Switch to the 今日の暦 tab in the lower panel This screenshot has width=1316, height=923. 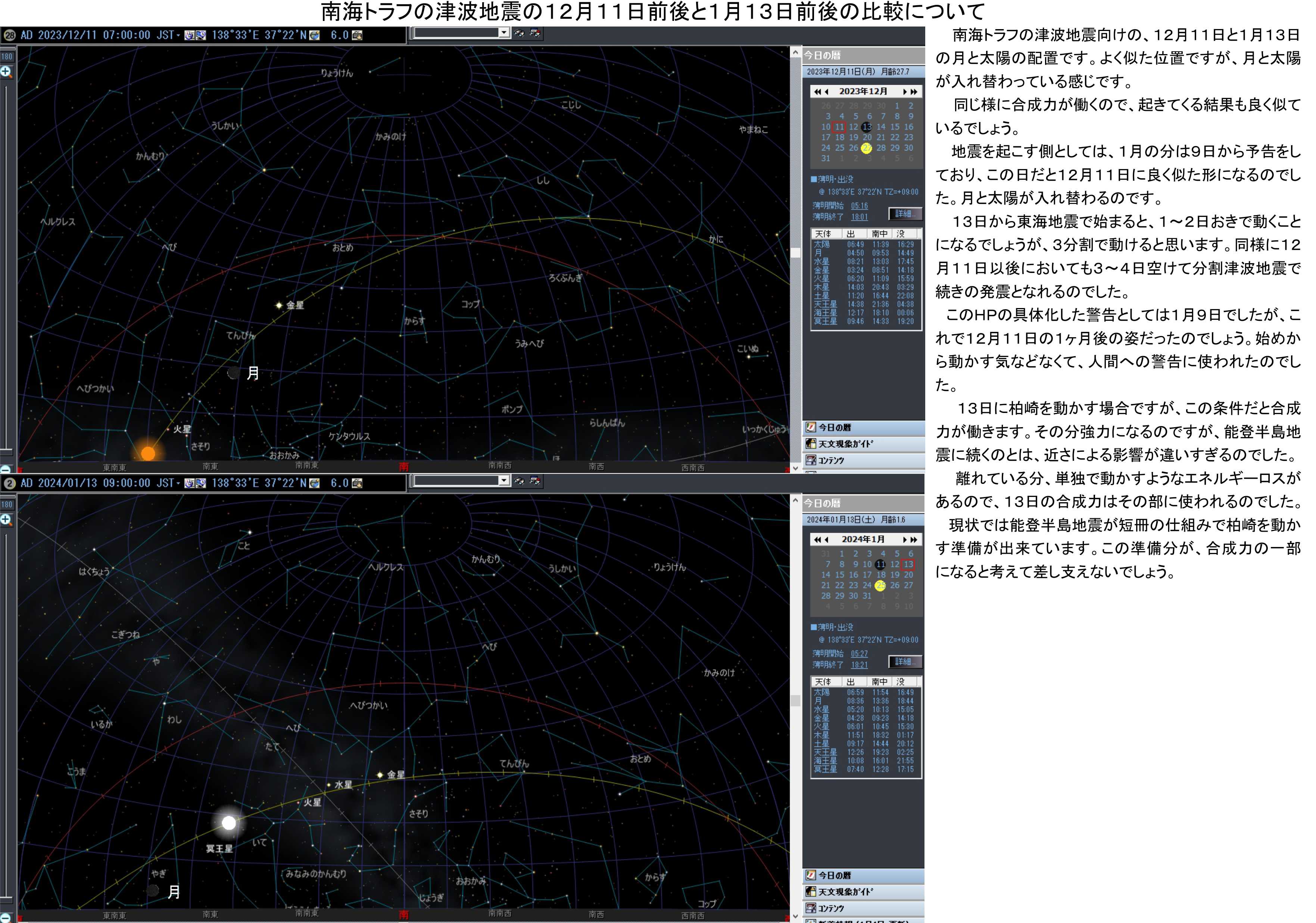coord(863,876)
